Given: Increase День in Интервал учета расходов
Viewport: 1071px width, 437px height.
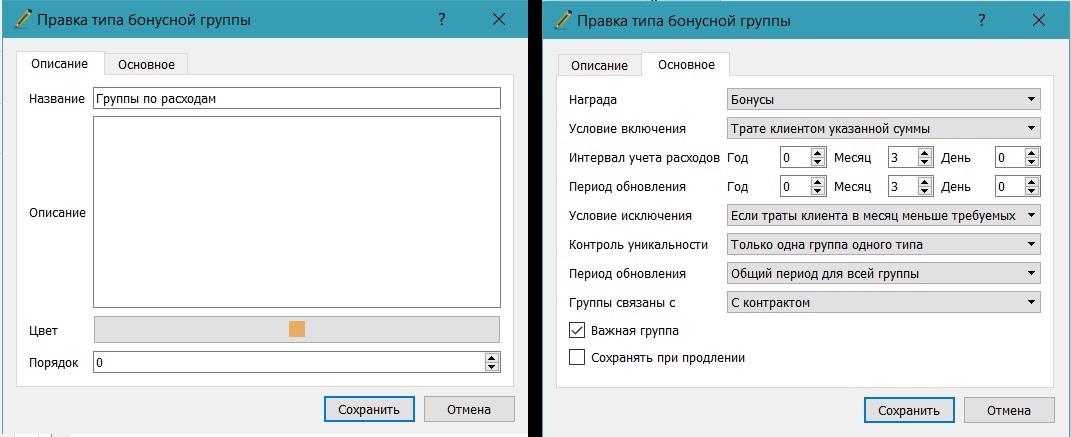Looking at the screenshot, I should tap(1032, 153).
